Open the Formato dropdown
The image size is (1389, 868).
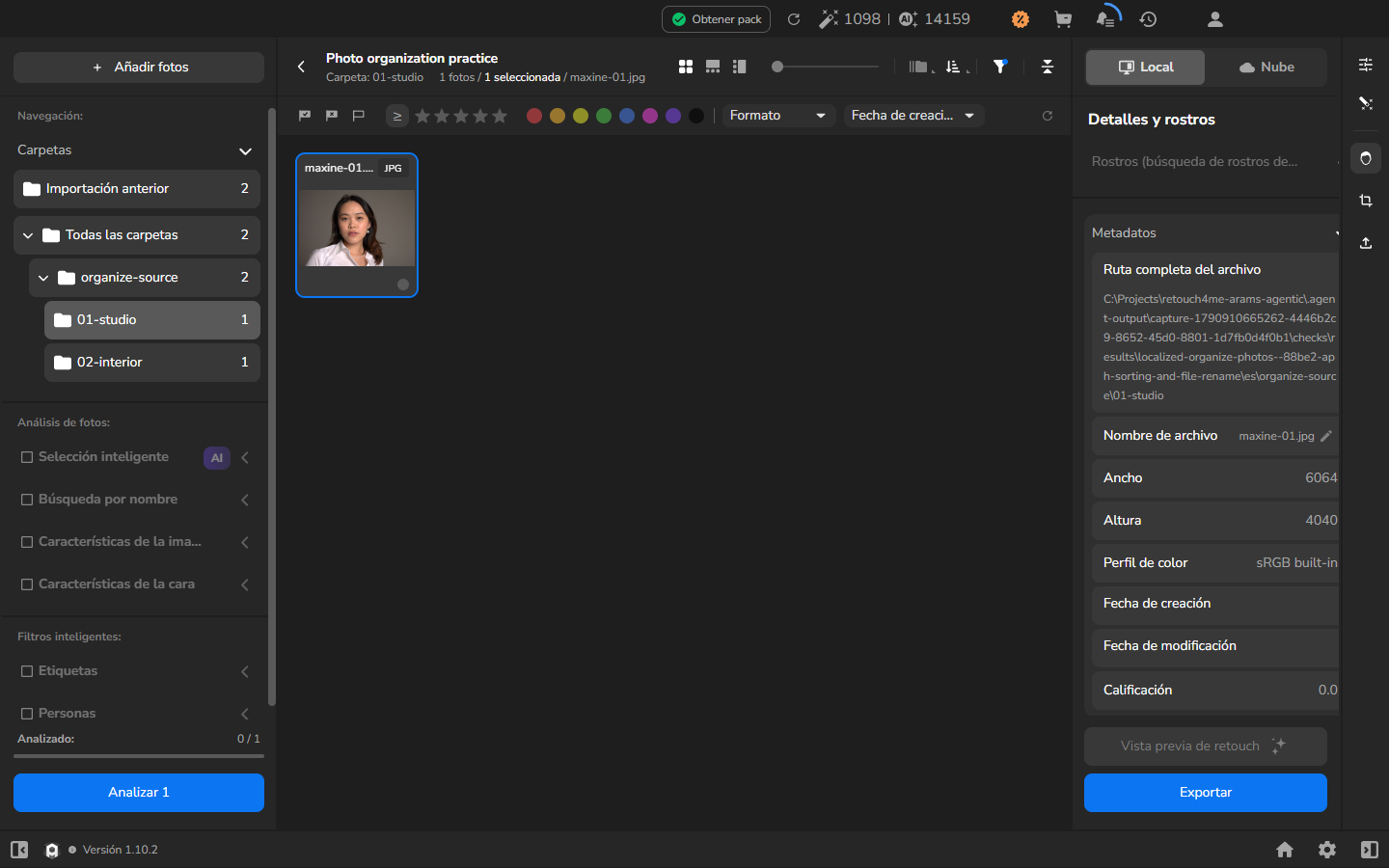click(x=777, y=116)
